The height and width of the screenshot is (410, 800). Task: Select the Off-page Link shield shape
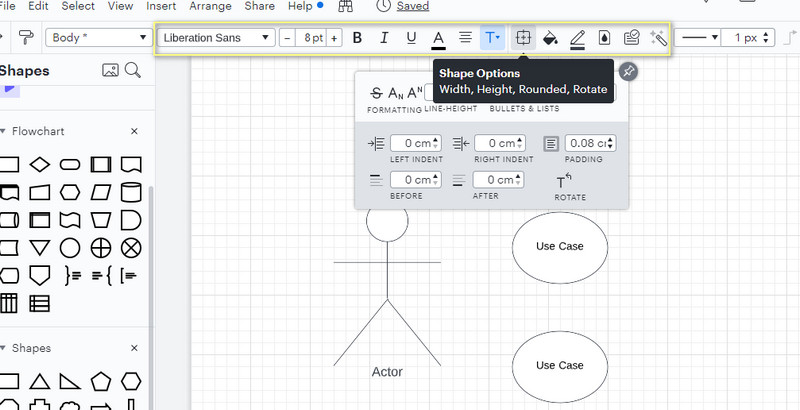coord(40,276)
